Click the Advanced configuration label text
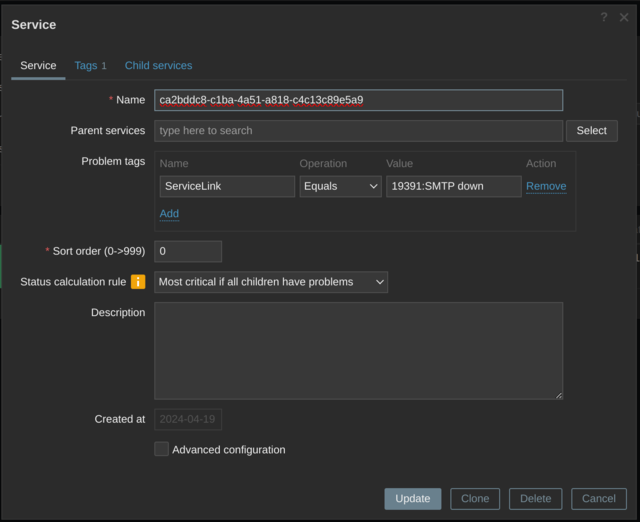This screenshot has width=640, height=522. (229, 450)
